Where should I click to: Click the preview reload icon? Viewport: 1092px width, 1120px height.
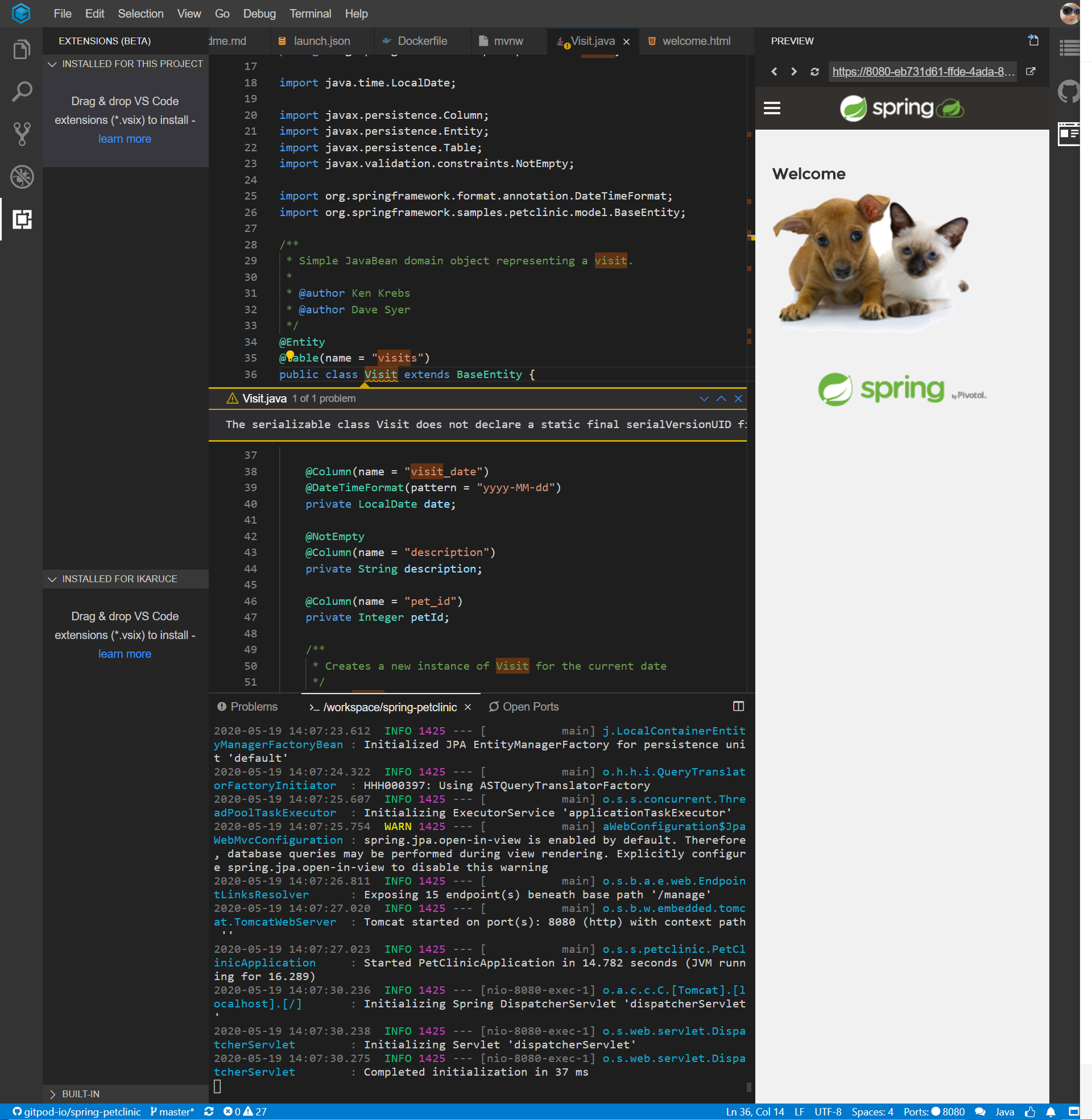[x=814, y=72]
